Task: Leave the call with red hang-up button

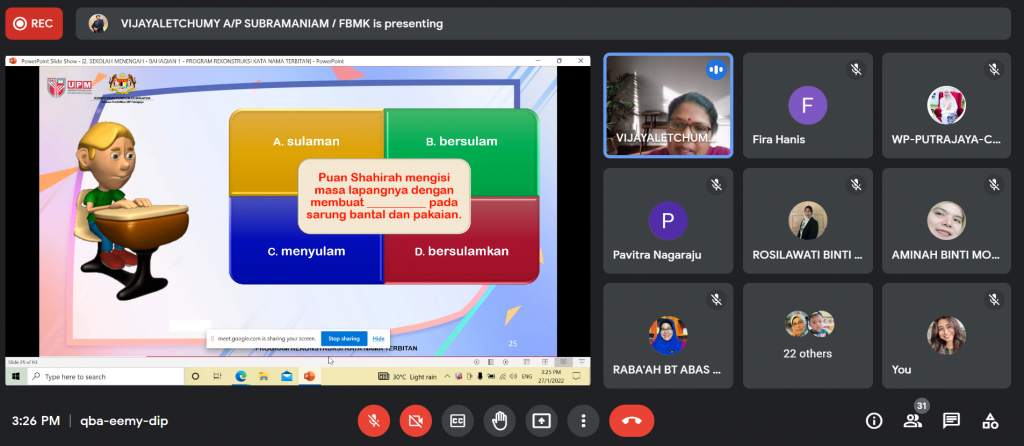Action: (631, 420)
